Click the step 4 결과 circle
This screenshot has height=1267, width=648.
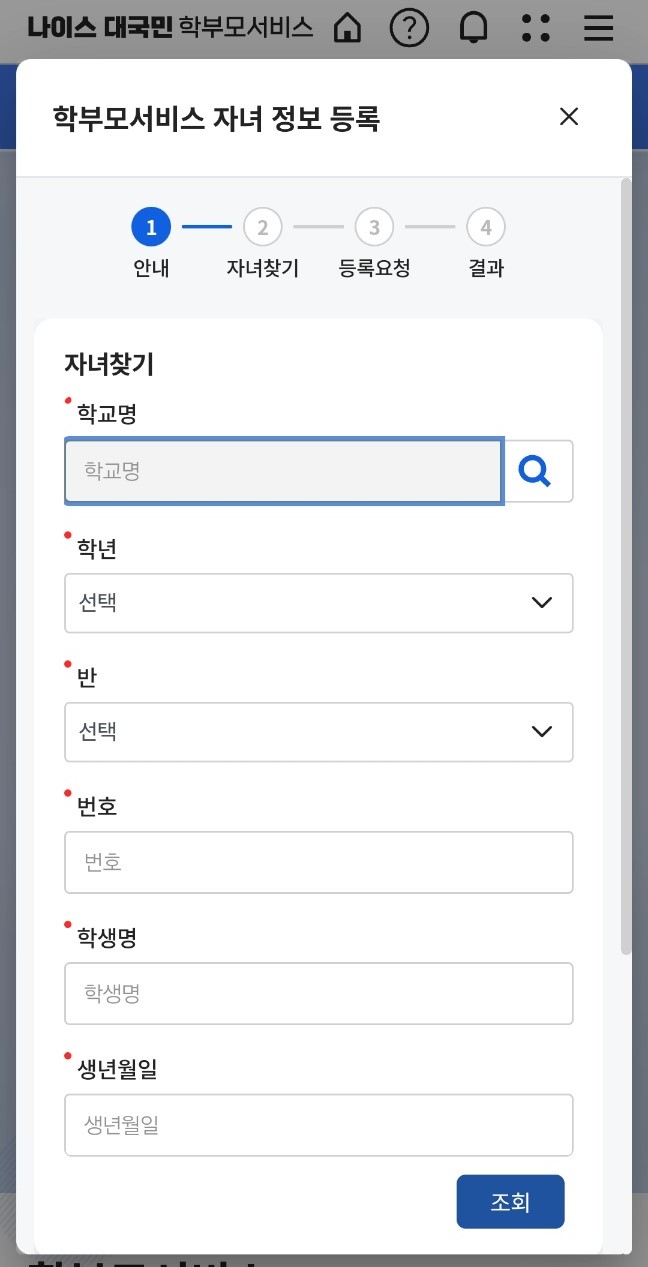[486, 226]
